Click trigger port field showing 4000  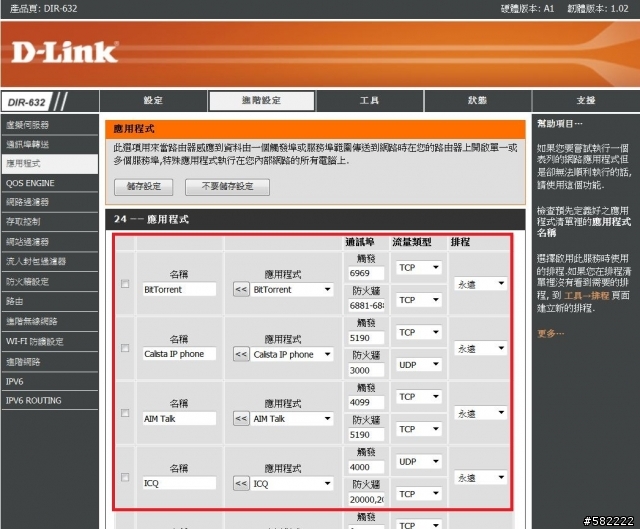[366, 467]
